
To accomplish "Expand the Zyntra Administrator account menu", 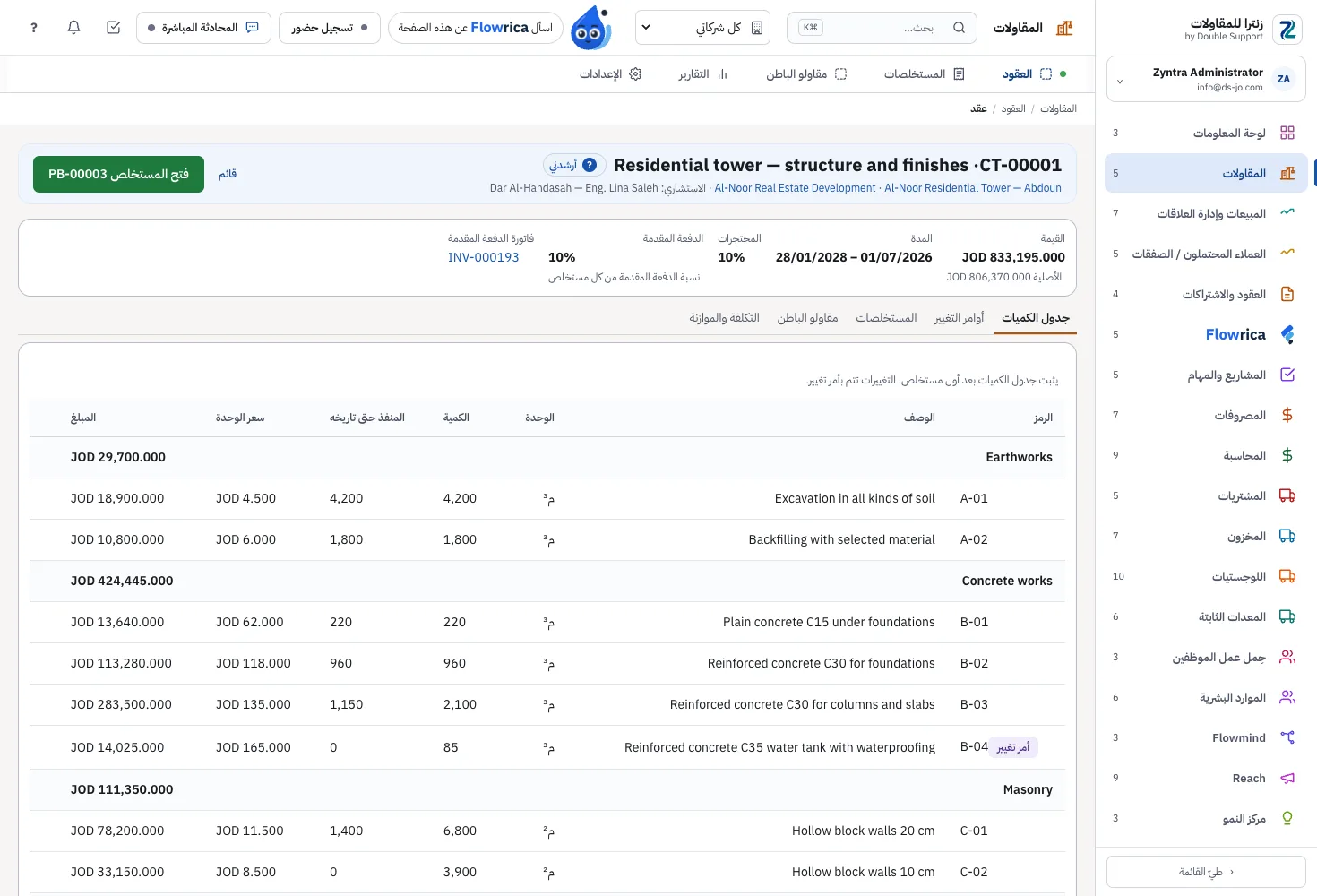I will pos(1206,80).
